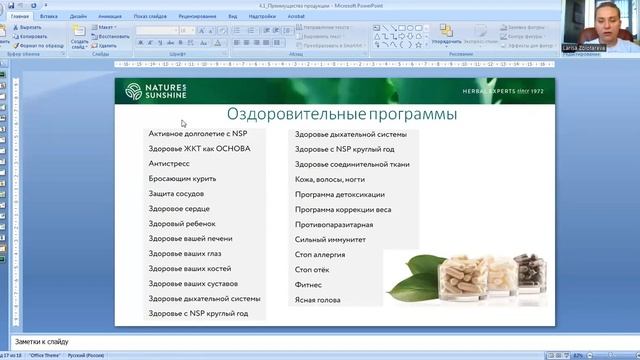Open Shape Effects (Эффекты для фигур)

pos(527,46)
